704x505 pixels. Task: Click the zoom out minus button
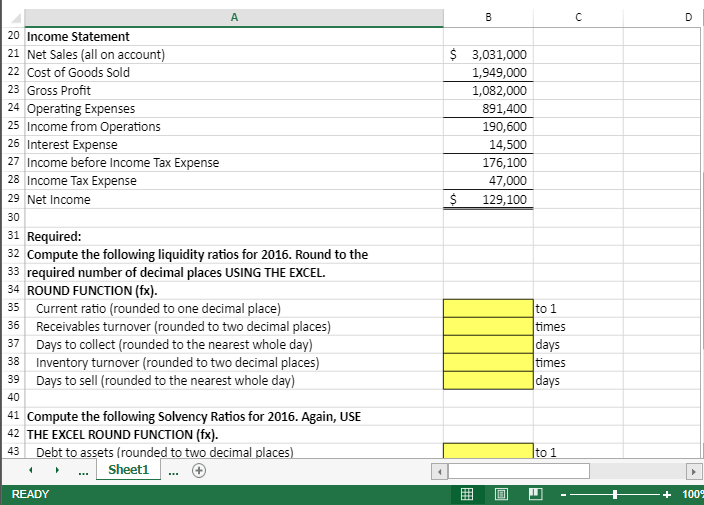564,495
